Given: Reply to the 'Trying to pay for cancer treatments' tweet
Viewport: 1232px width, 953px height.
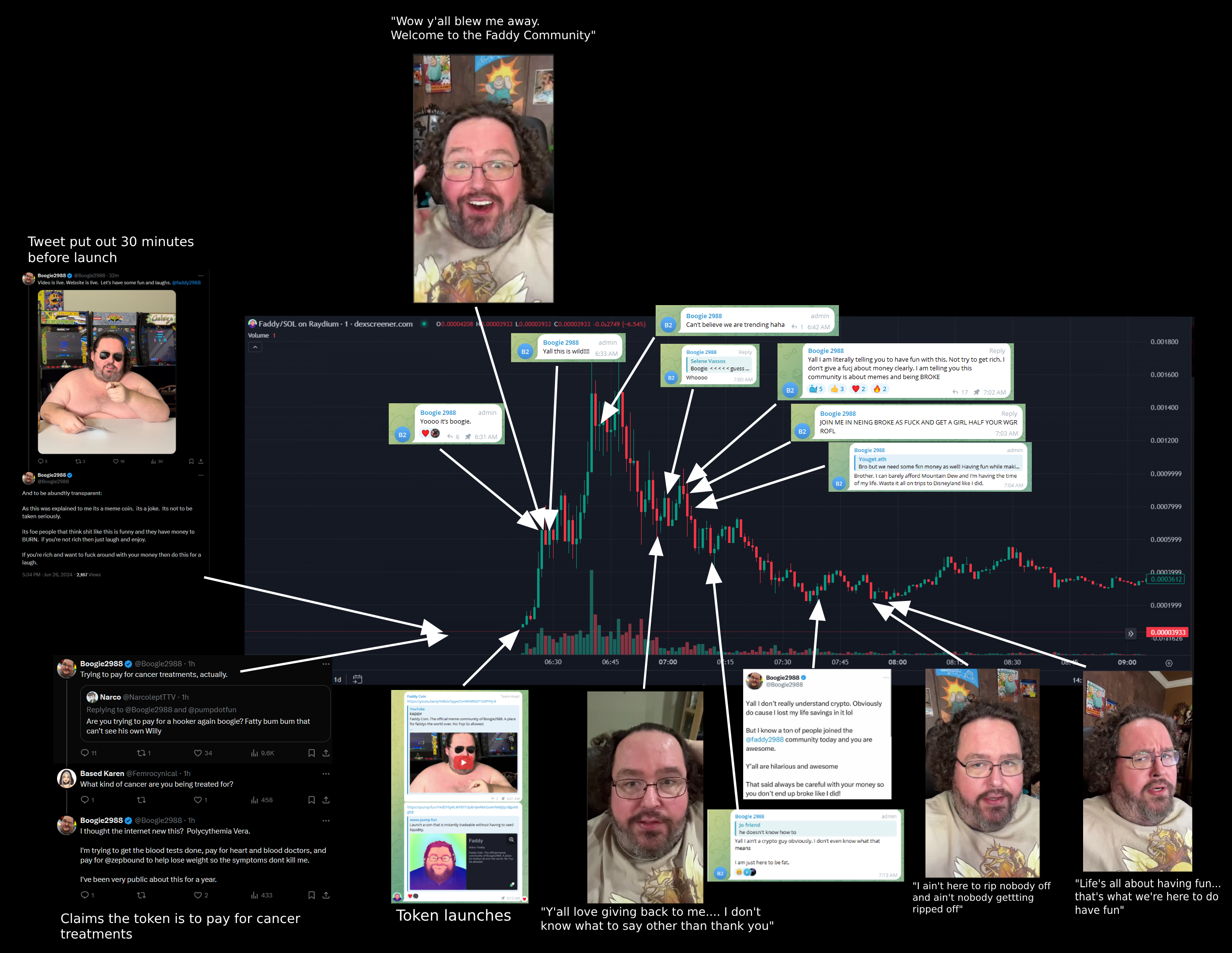Looking at the screenshot, I should (85, 753).
